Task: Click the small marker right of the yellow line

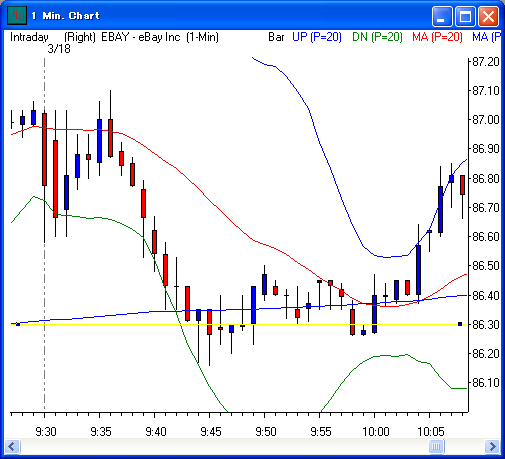Action: pyautogui.click(x=460, y=324)
